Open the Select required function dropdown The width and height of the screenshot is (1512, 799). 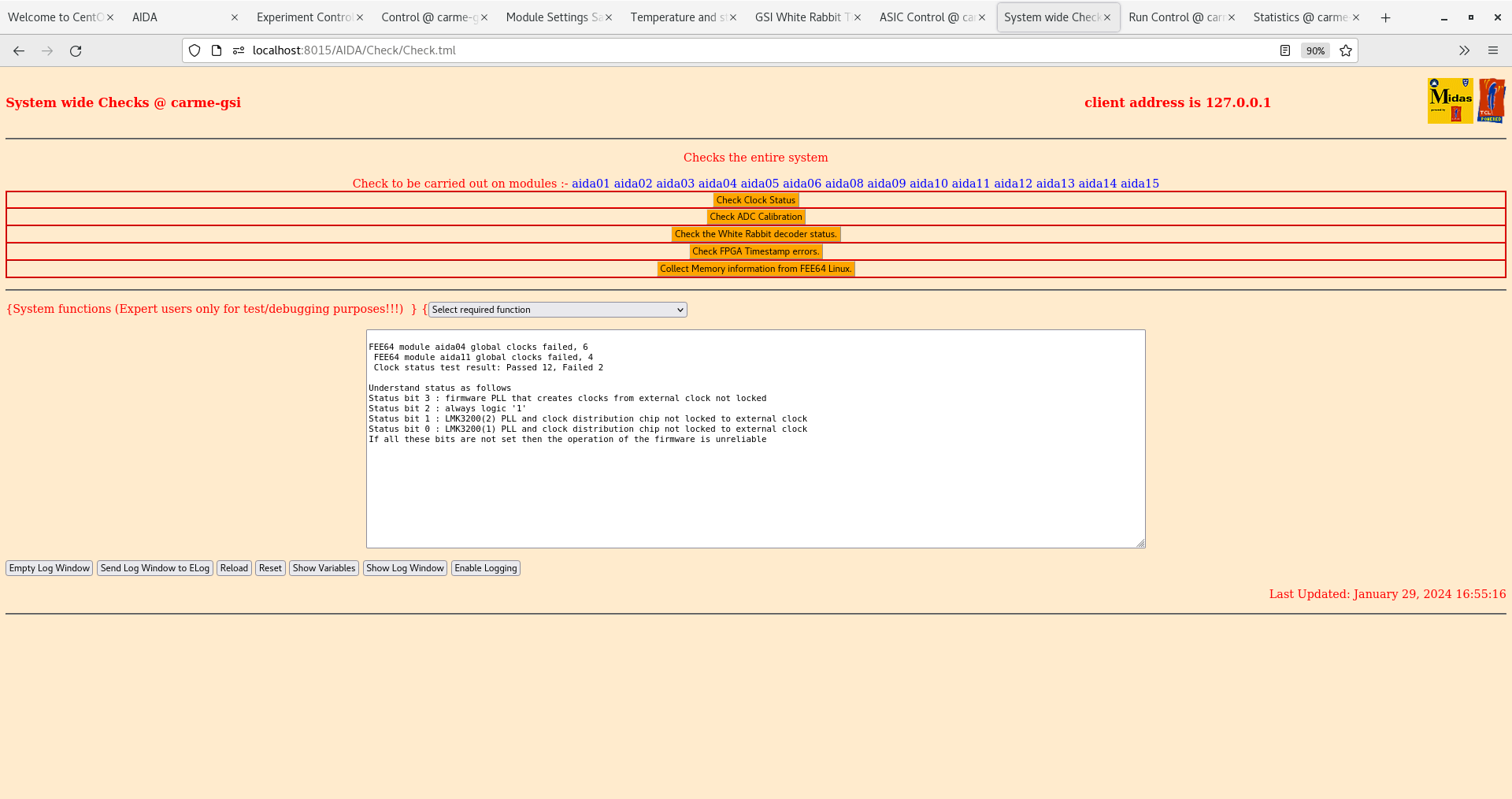[x=556, y=310]
